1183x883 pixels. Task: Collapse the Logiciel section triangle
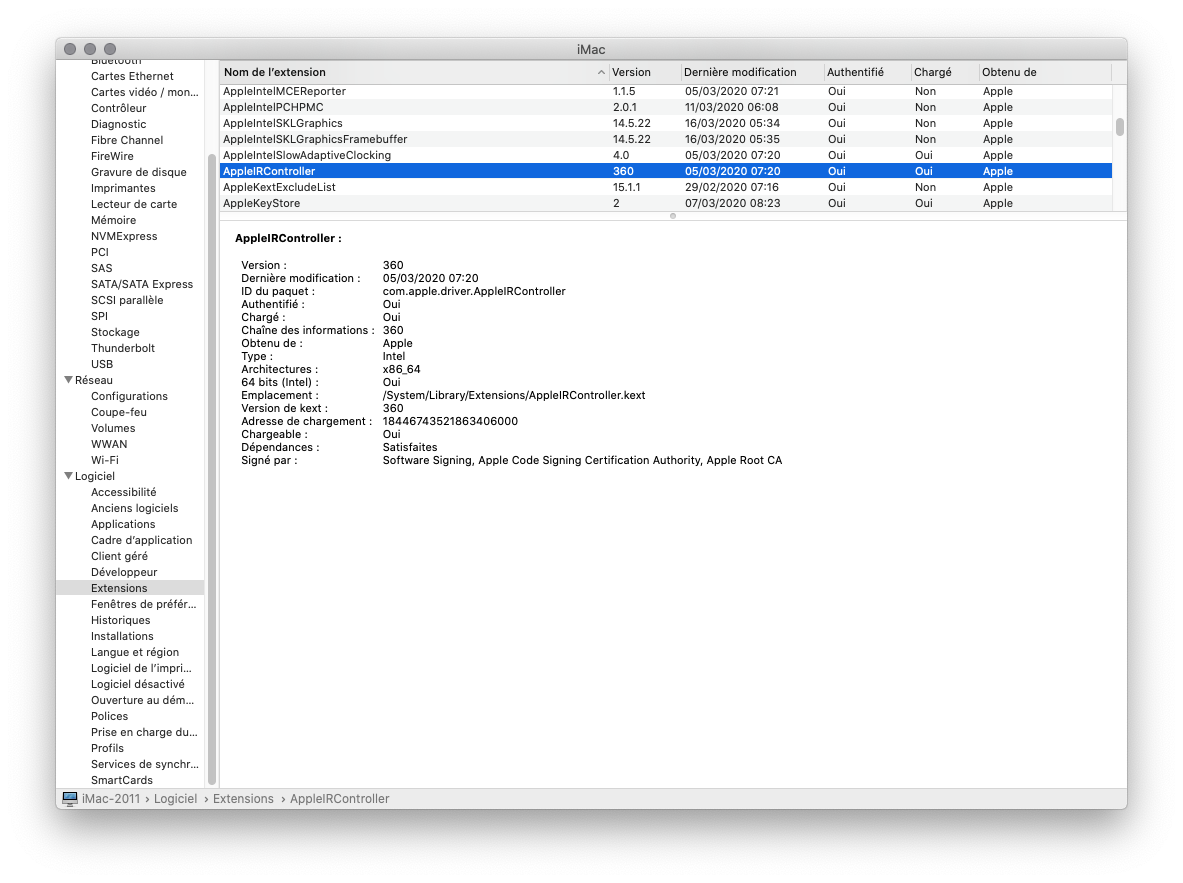tap(69, 475)
